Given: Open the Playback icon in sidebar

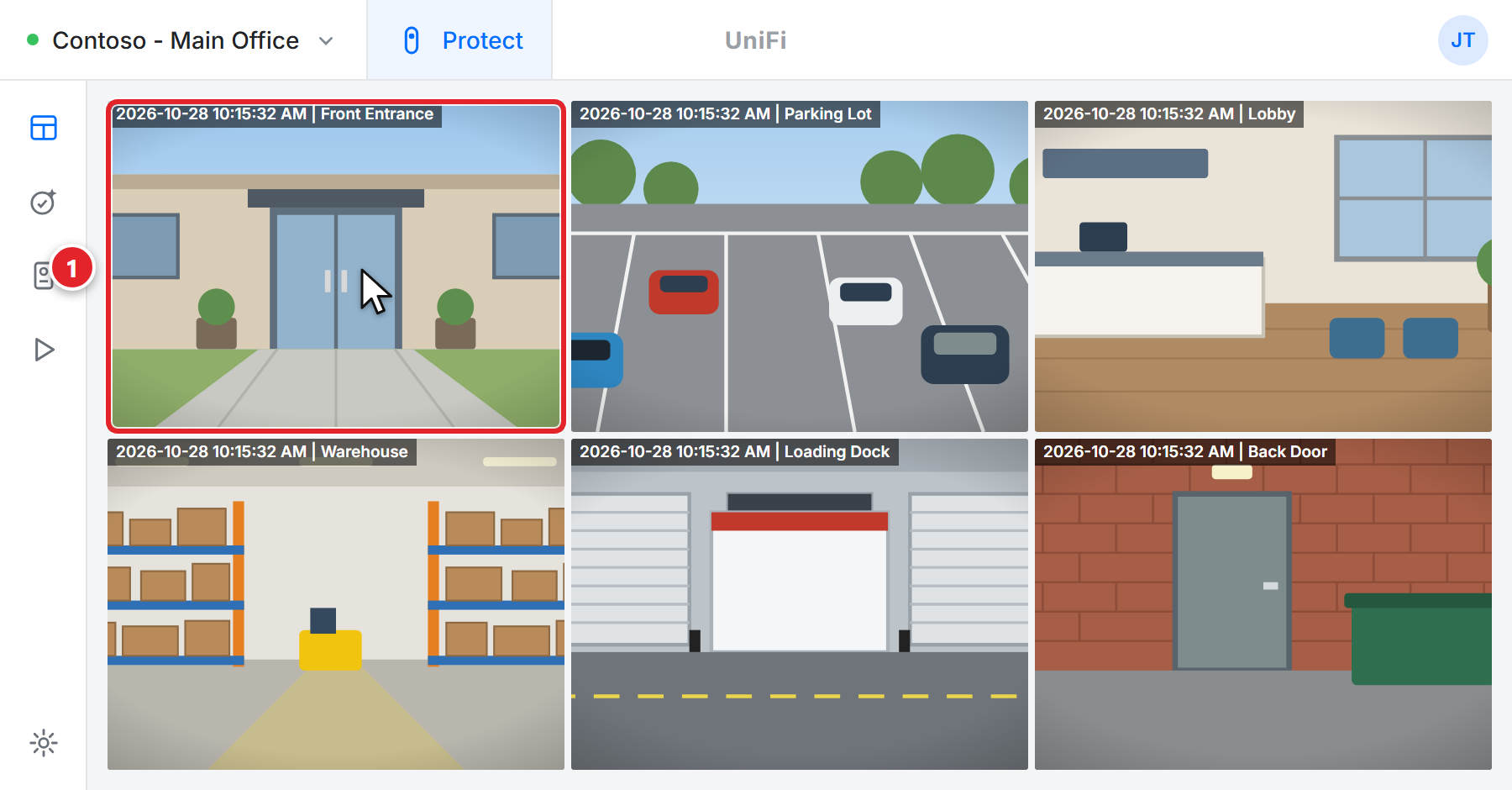Looking at the screenshot, I should (44, 350).
